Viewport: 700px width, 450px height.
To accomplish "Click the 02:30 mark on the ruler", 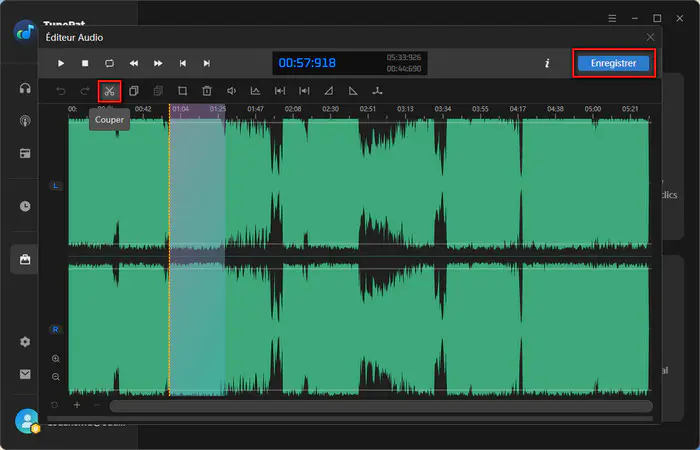I will (330, 109).
